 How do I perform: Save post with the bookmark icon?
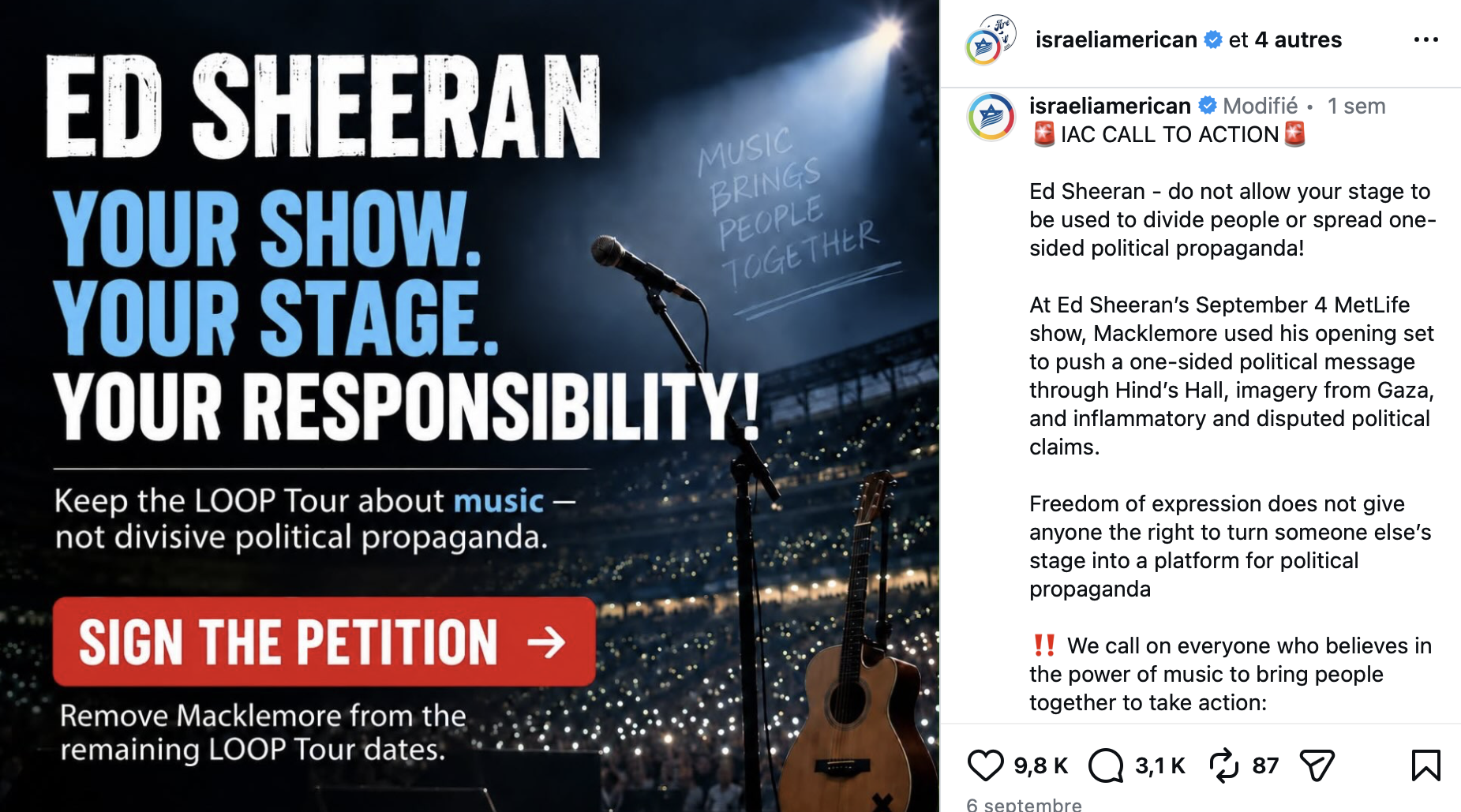1425,765
